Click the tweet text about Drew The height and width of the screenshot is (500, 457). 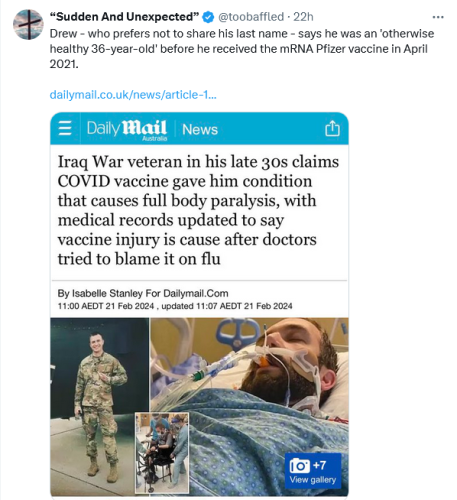point(242,49)
